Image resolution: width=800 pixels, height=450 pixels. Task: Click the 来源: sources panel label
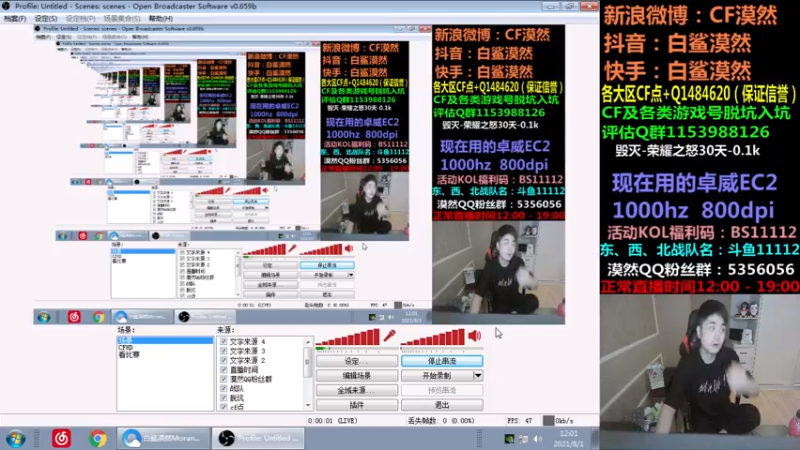tap(226, 330)
